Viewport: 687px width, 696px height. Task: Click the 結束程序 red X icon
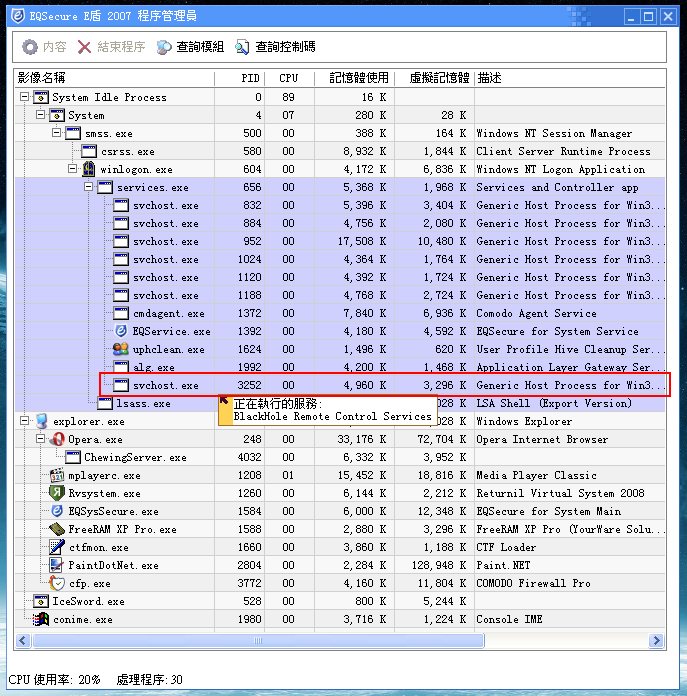[x=84, y=47]
